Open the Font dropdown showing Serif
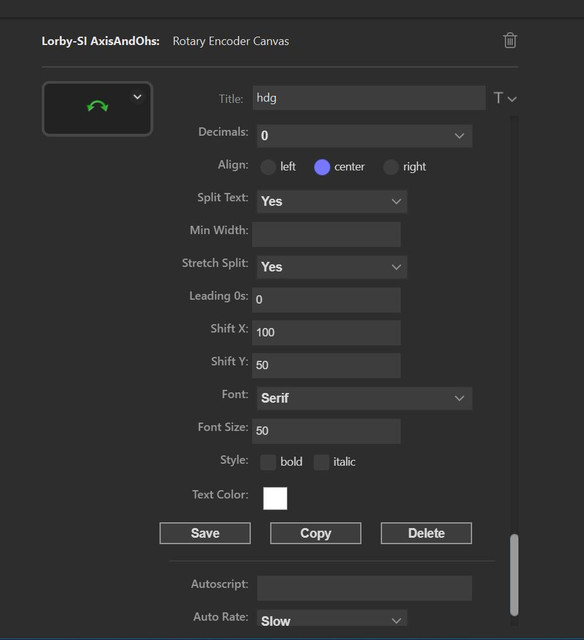 [x=364, y=398]
